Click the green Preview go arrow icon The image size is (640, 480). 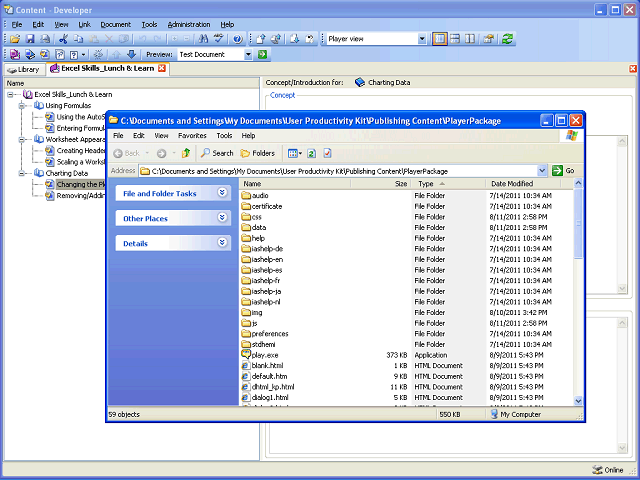coord(262,54)
